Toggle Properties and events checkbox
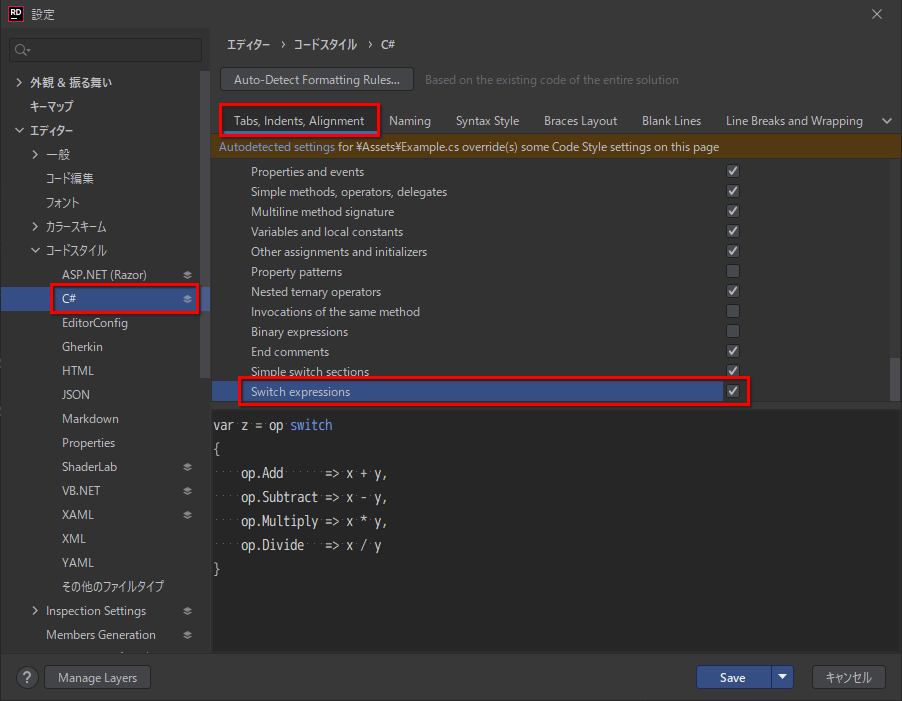This screenshot has width=902, height=701. 733,171
